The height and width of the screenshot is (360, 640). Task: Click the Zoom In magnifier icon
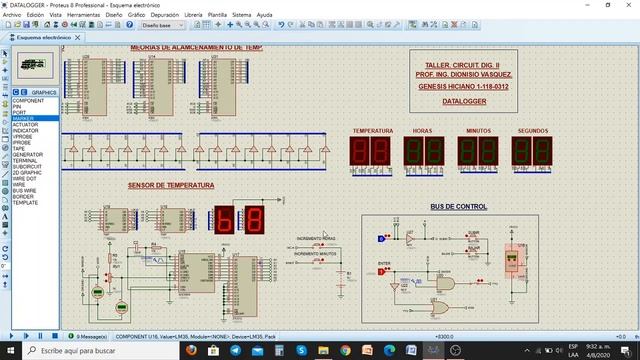[239, 25]
